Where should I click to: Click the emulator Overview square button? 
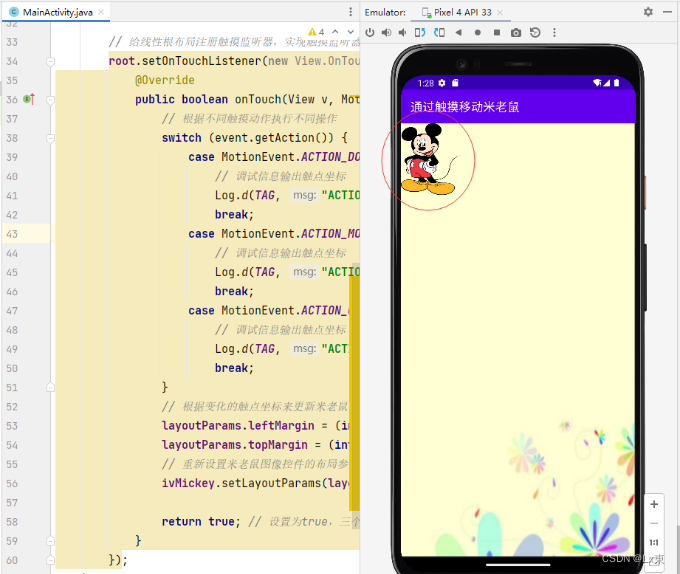click(497, 33)
